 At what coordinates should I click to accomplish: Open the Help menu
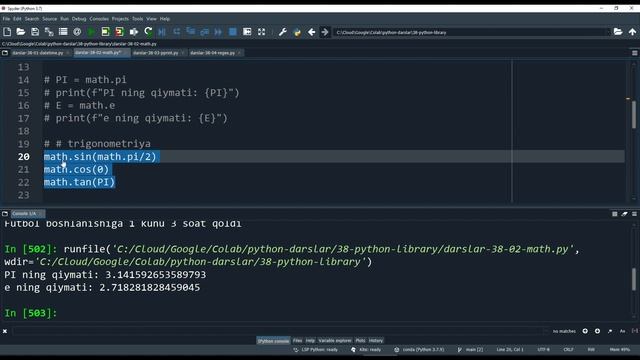point(165,19)
